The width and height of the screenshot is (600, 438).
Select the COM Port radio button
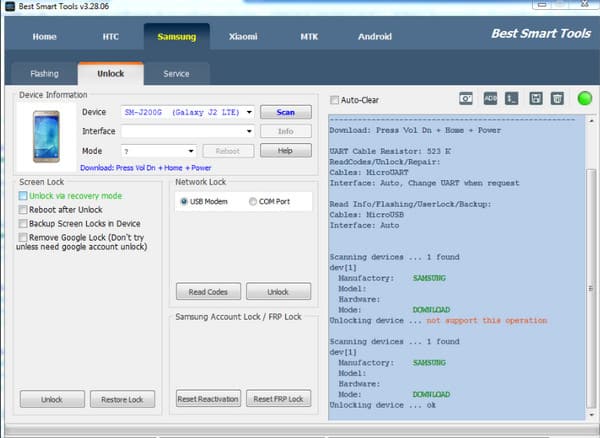[x=253, y=202]
